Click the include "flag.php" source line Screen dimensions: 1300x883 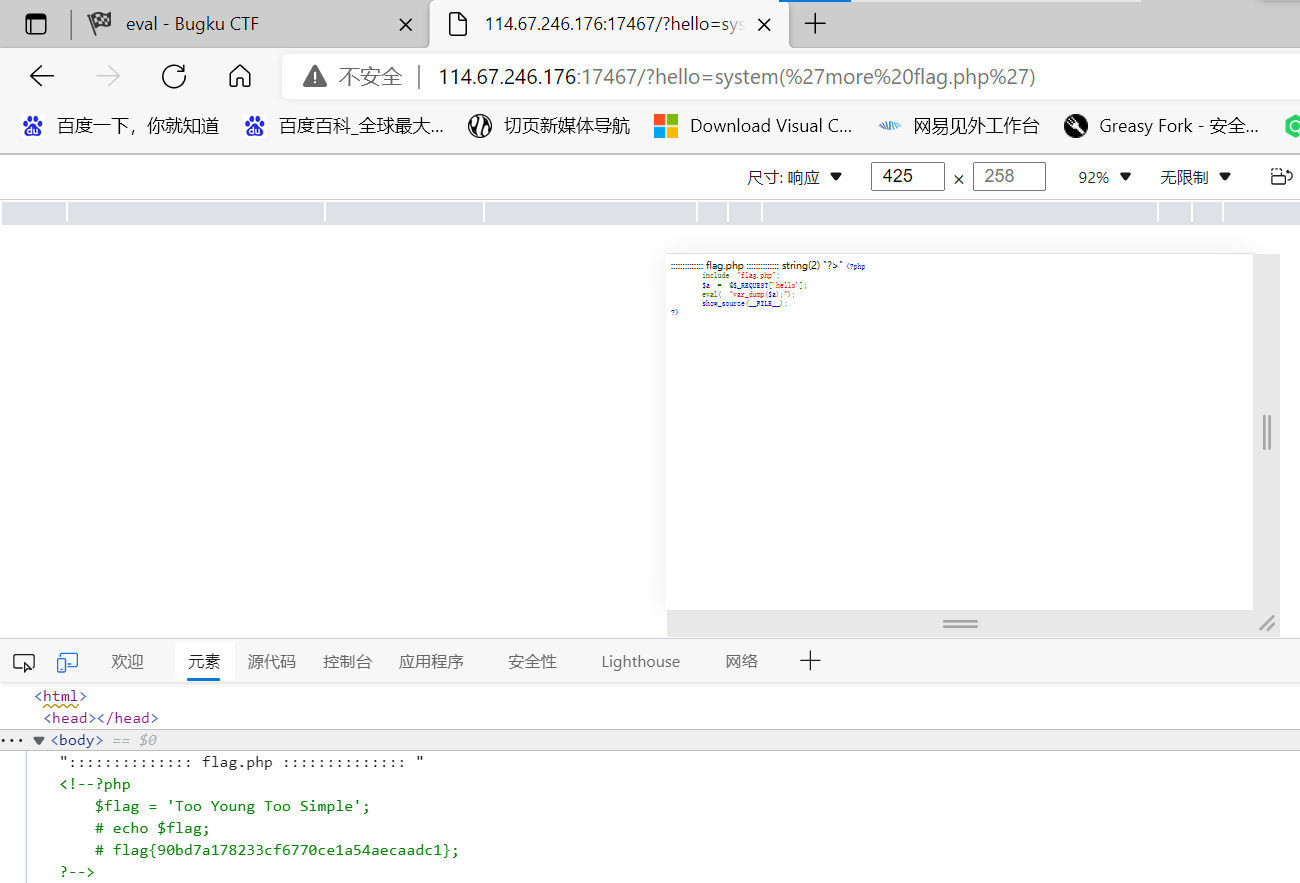(740, 275)
